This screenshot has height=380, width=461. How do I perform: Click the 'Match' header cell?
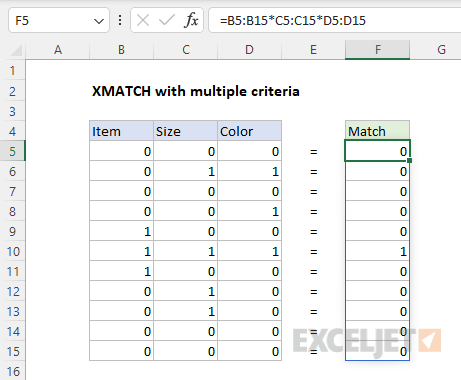tap(377, 130)
